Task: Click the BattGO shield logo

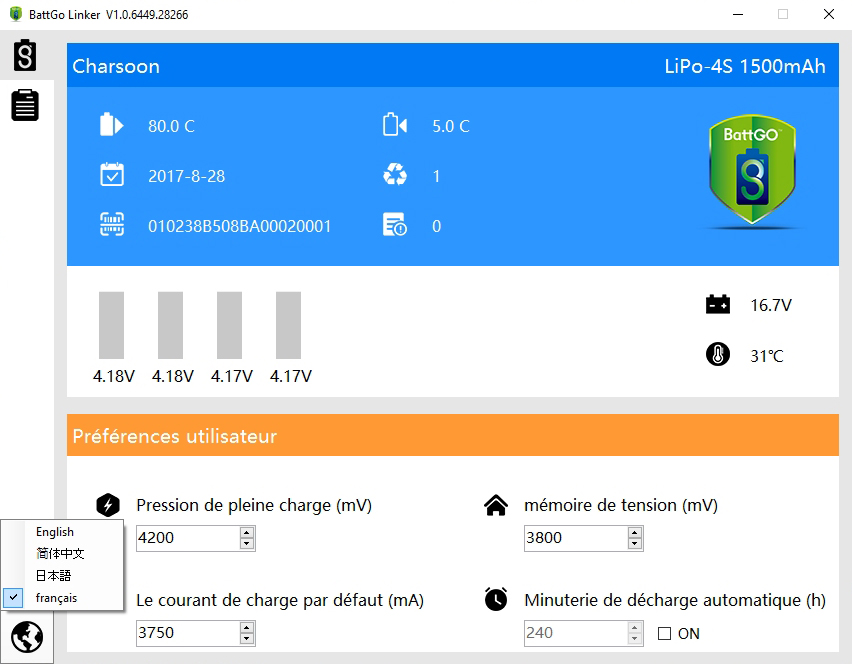Action: [752, 170]
